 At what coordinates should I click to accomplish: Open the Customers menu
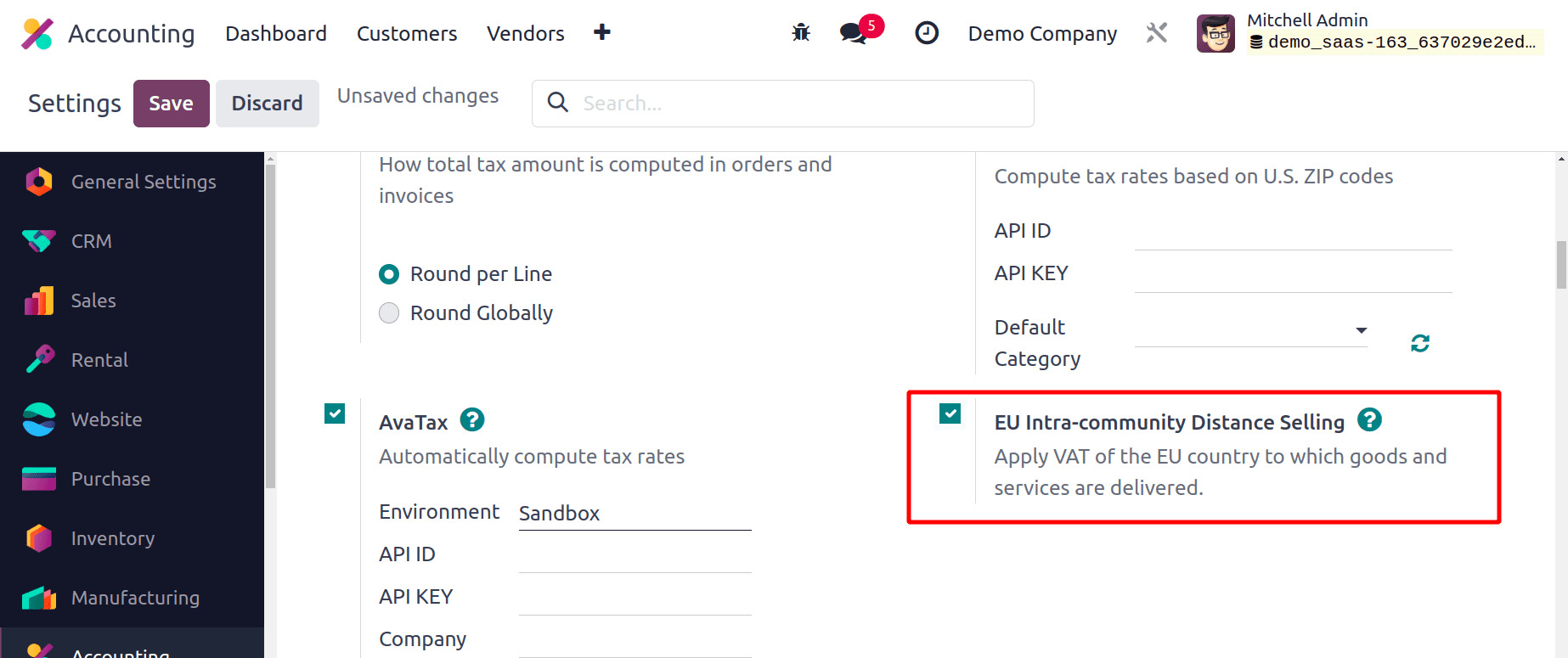click(x=407, y=34)
